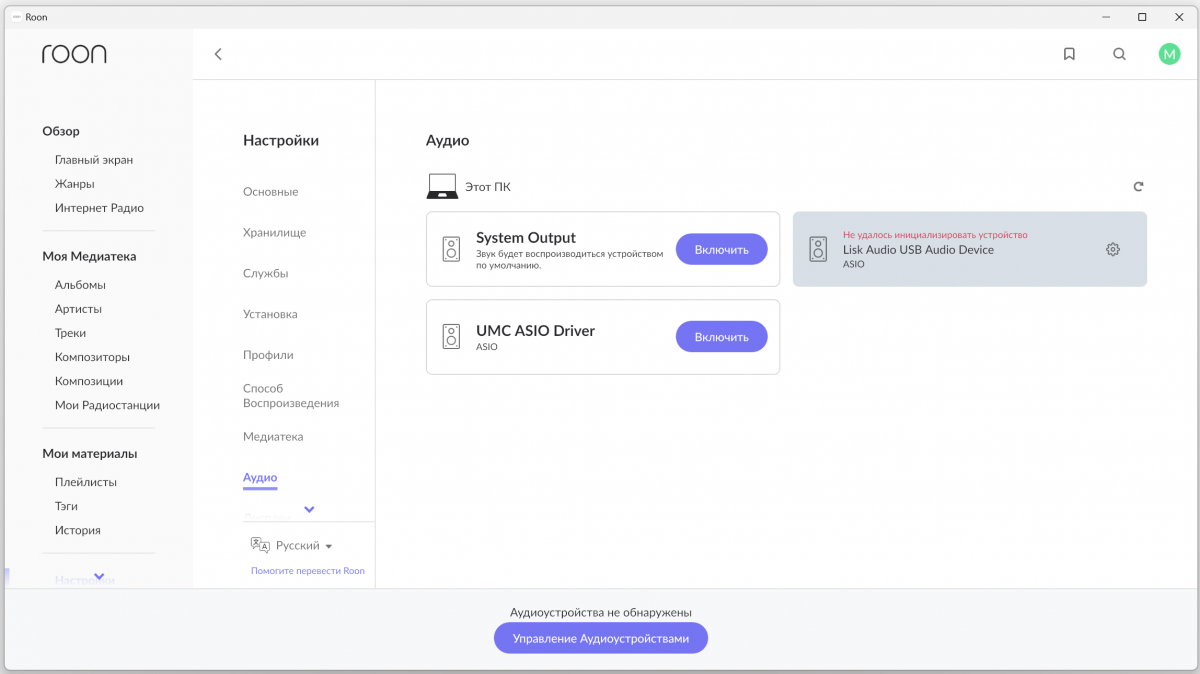Select the Аудио settings tab
This screenshot has height=674, width=1200.
point(260,478)
